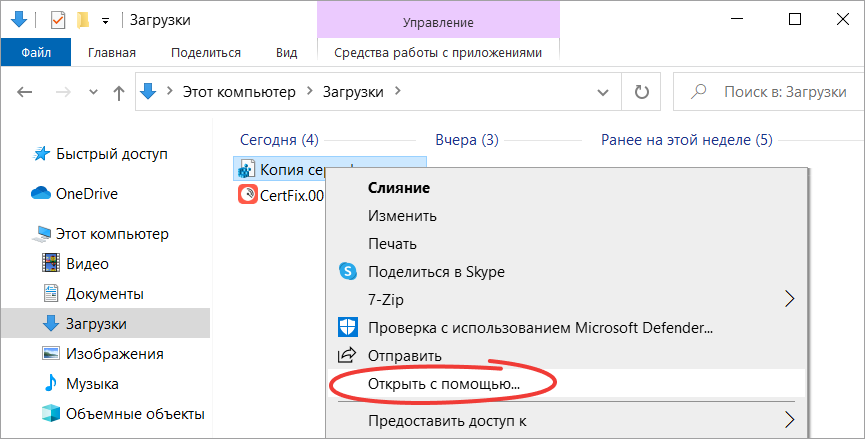Click the refresh button beside address bar
The height and width of the screenshot is (439, 865).
pos(641,92)
